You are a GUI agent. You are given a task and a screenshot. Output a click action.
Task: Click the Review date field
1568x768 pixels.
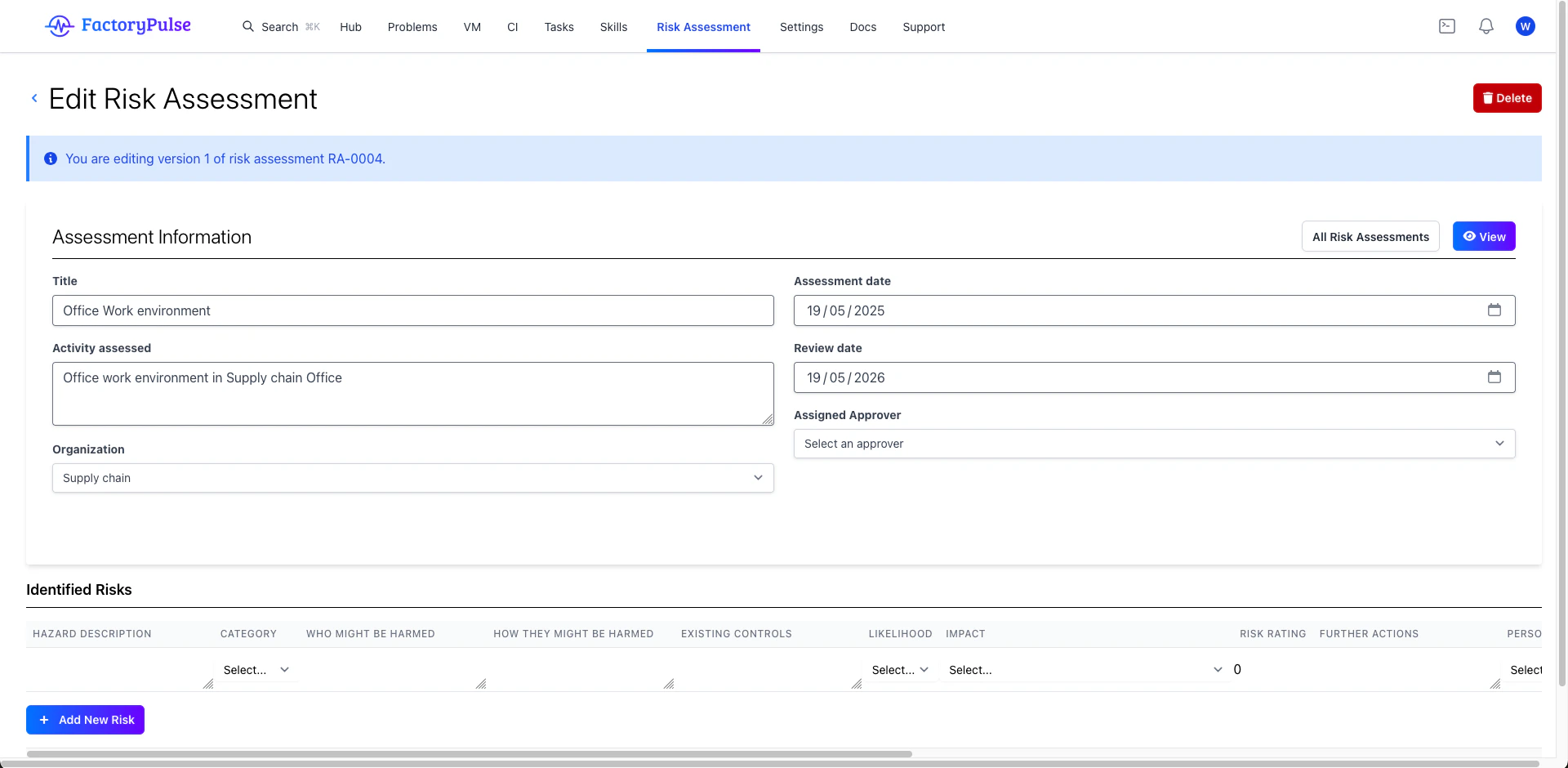click(1154, 377)
